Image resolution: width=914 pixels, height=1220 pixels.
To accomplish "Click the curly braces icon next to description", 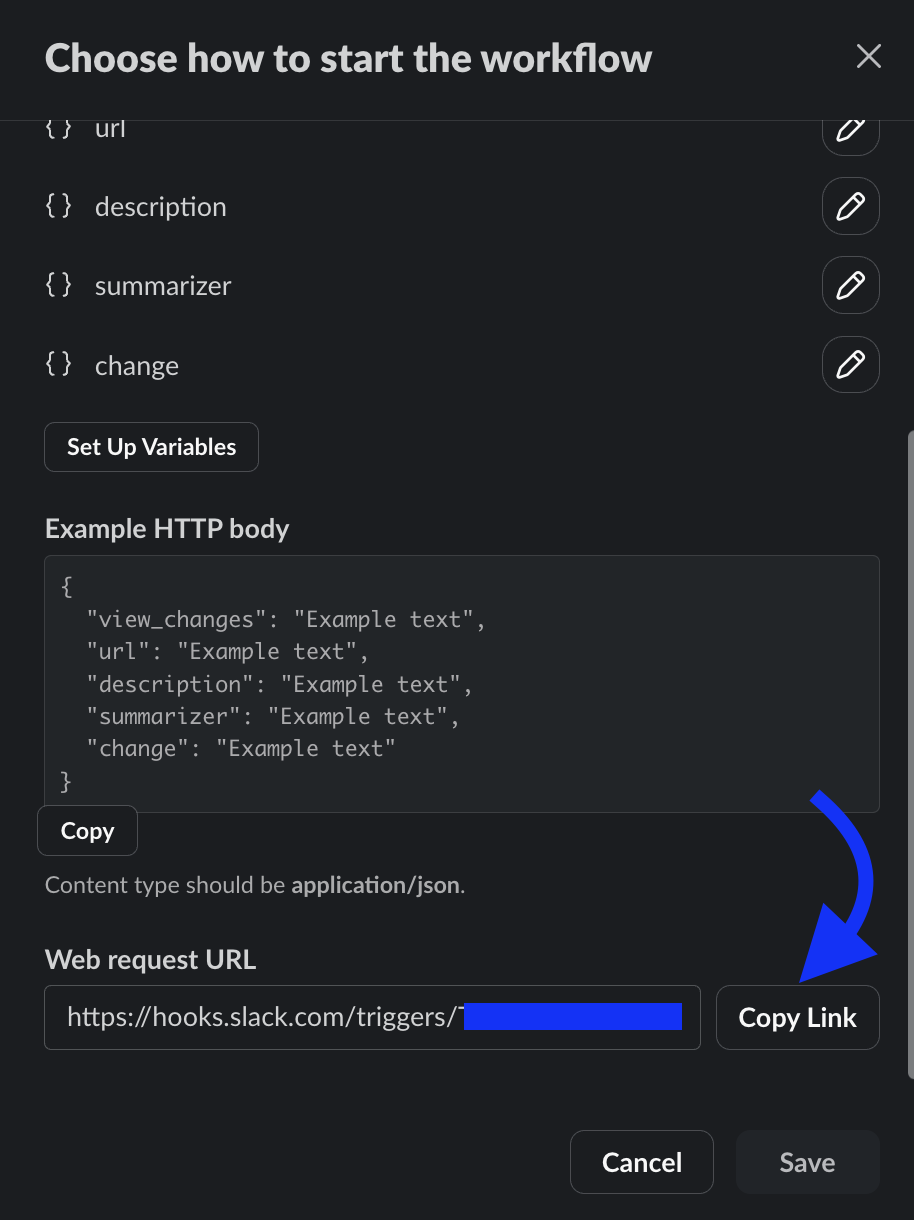I will [x=59, y=206].
